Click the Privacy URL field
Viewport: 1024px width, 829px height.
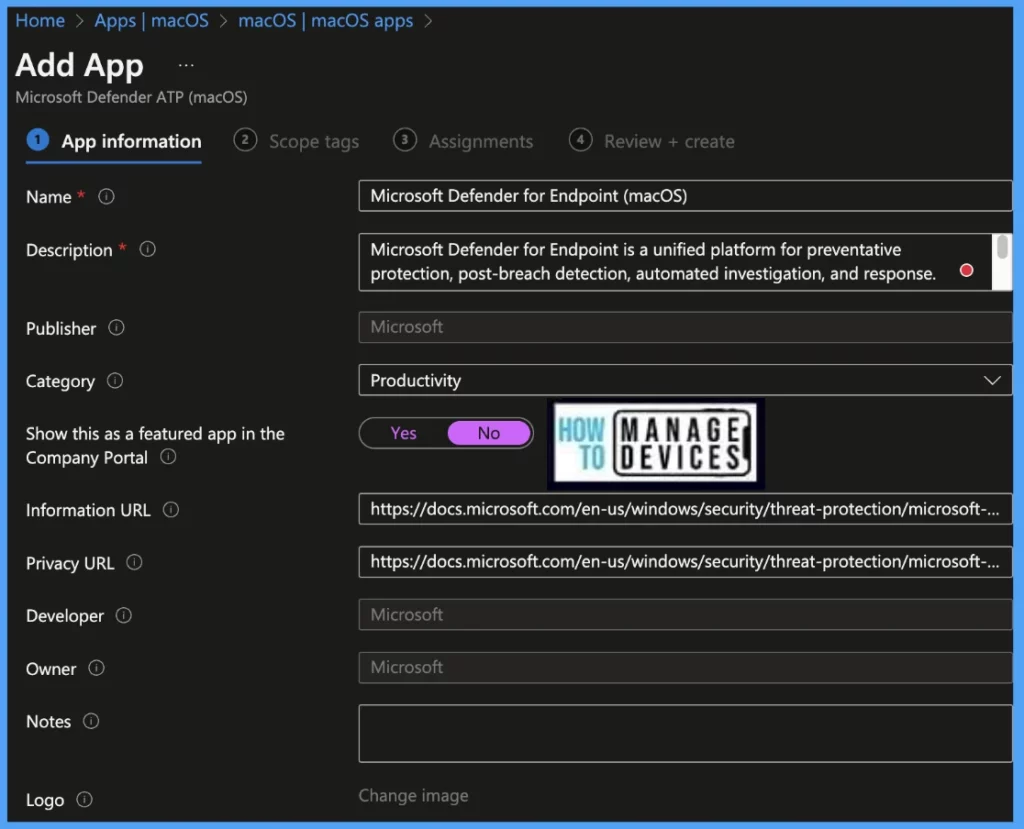685,562
